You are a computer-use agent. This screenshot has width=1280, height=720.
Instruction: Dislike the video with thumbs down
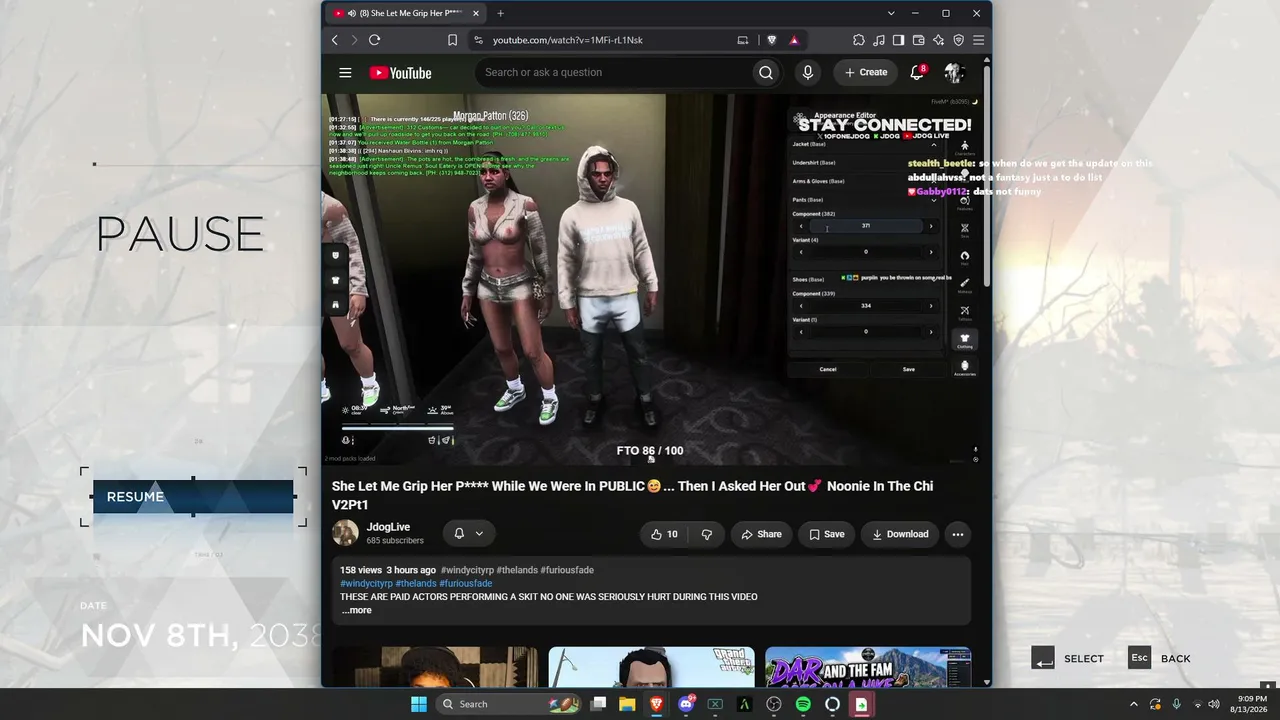click(x=707, y=534)
